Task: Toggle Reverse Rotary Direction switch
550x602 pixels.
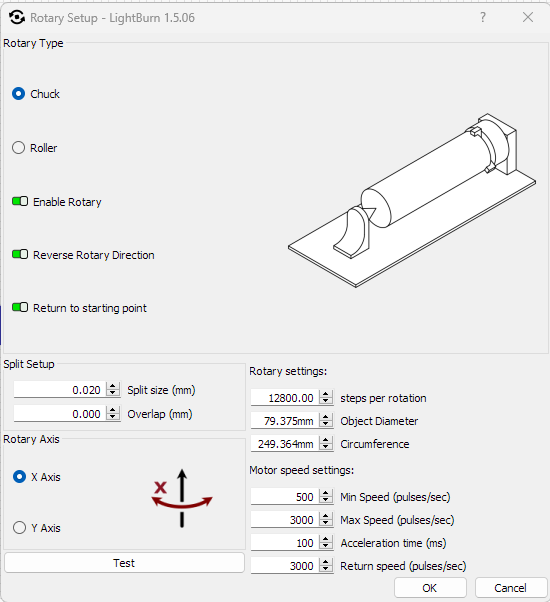Action: (20, 254)
